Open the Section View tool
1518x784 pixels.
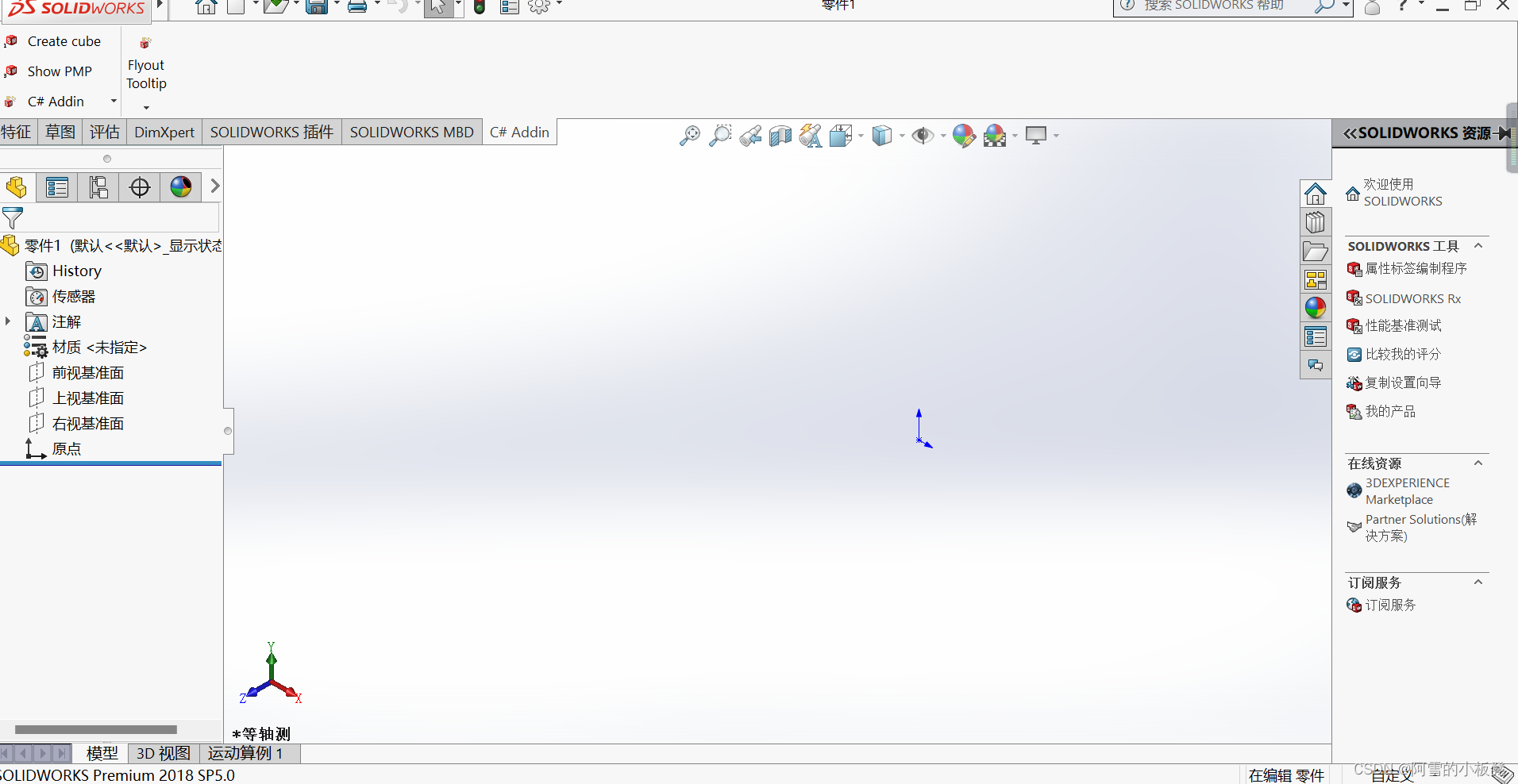(x=780, y=135)
